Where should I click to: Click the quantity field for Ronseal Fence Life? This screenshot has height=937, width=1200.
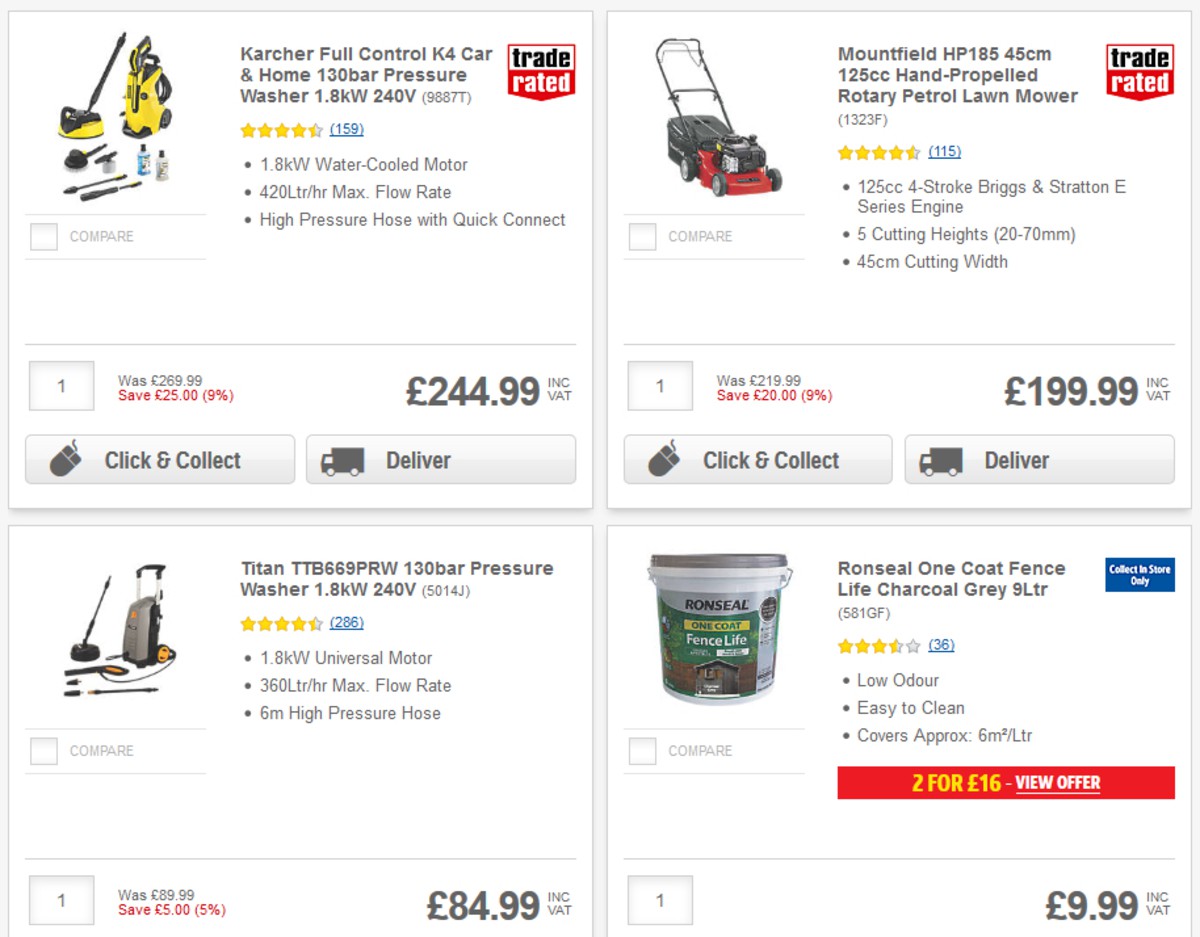click(661, 899)
